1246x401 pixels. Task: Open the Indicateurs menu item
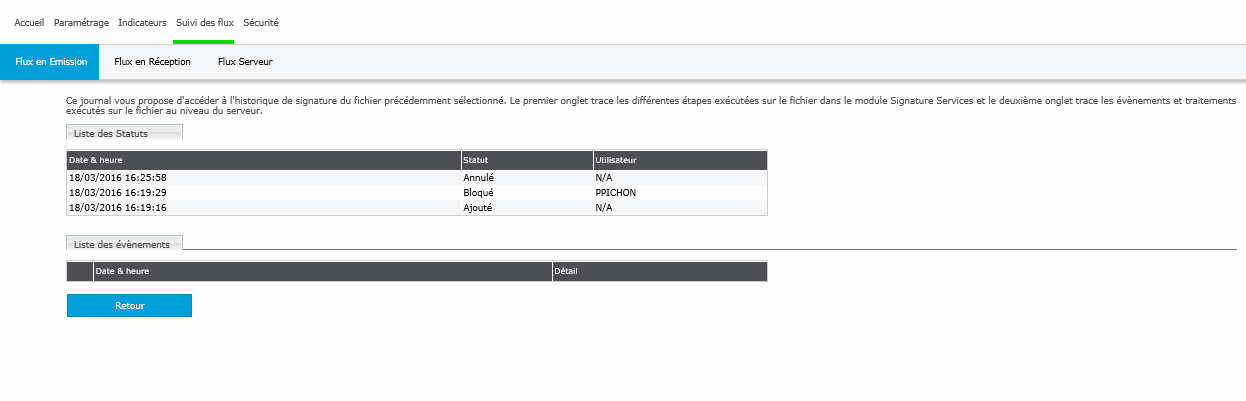pos(142,22)
